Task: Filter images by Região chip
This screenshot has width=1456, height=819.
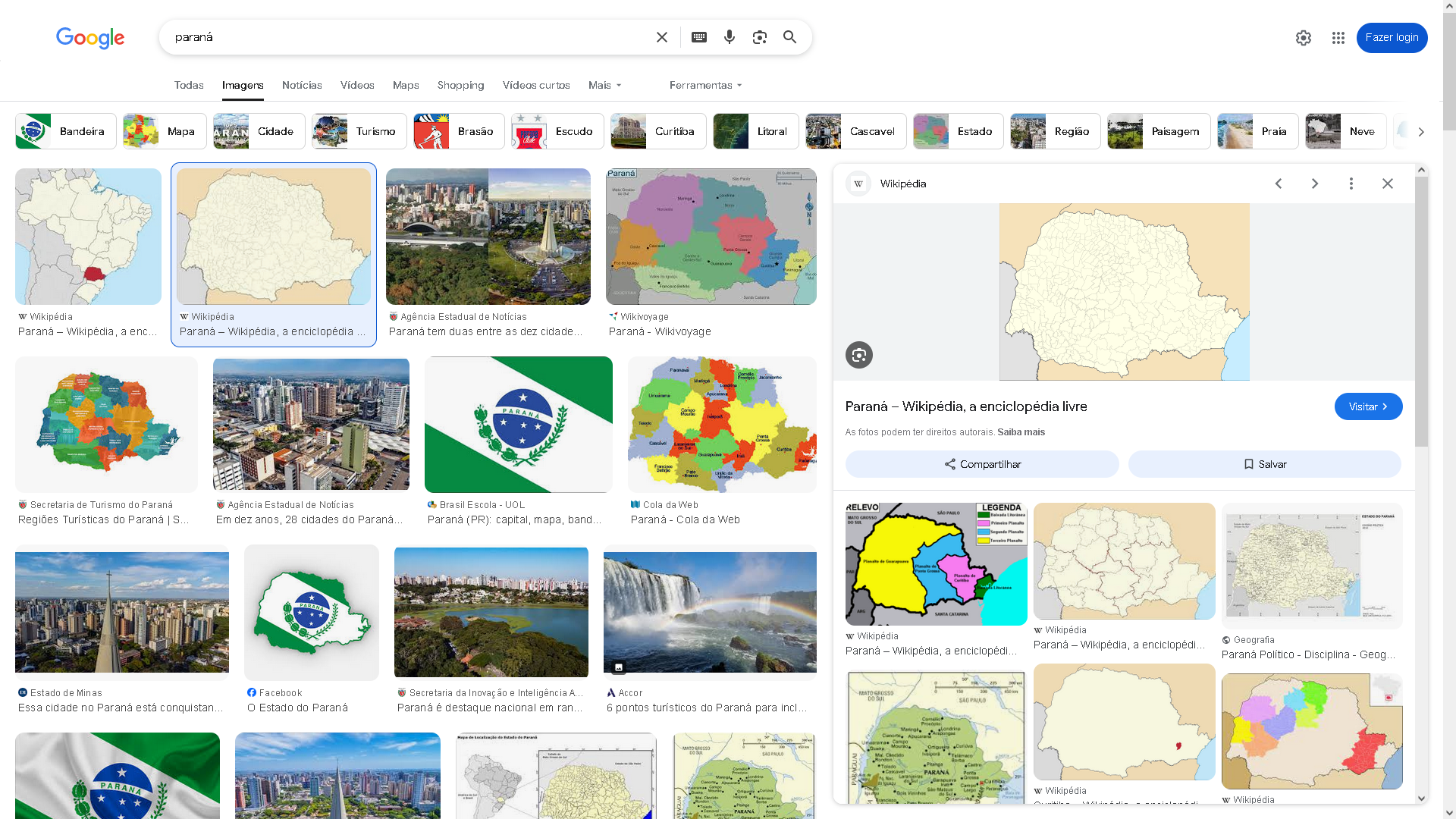Action: [1056, 131]
